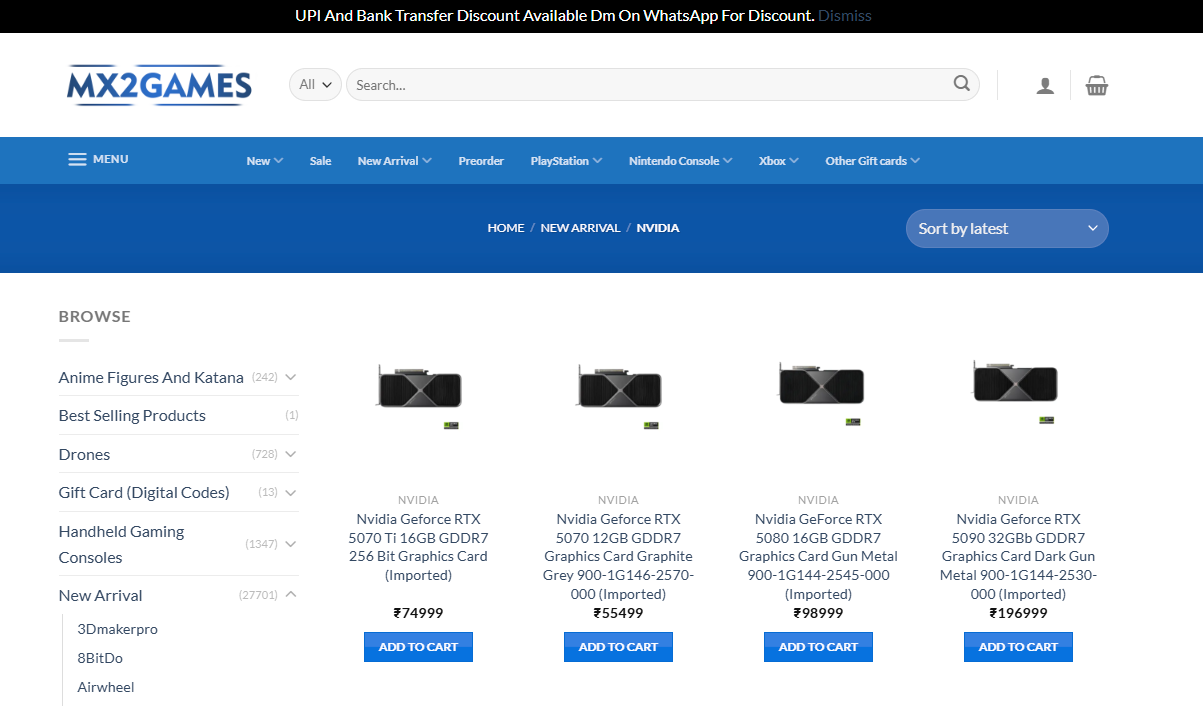The image size is (1203, 706).
Task: Open the user account icon
Action: [1045, 85]
